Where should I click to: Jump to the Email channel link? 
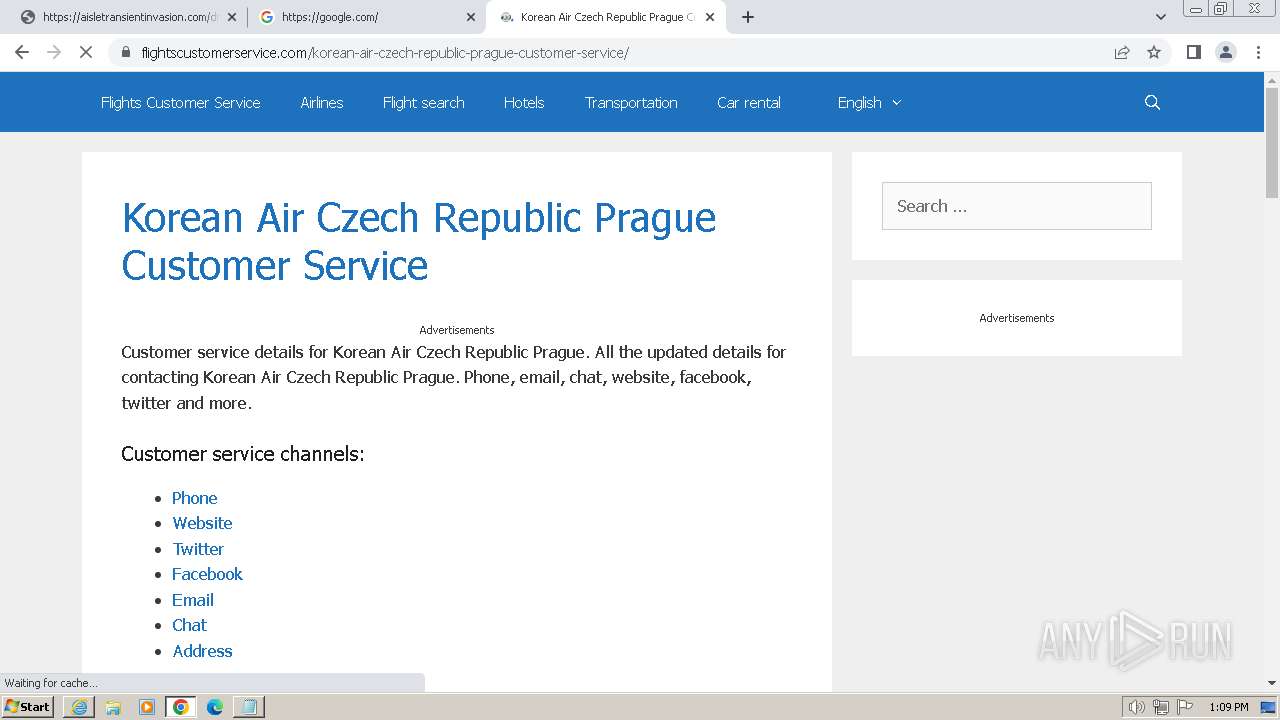point(193,600)
